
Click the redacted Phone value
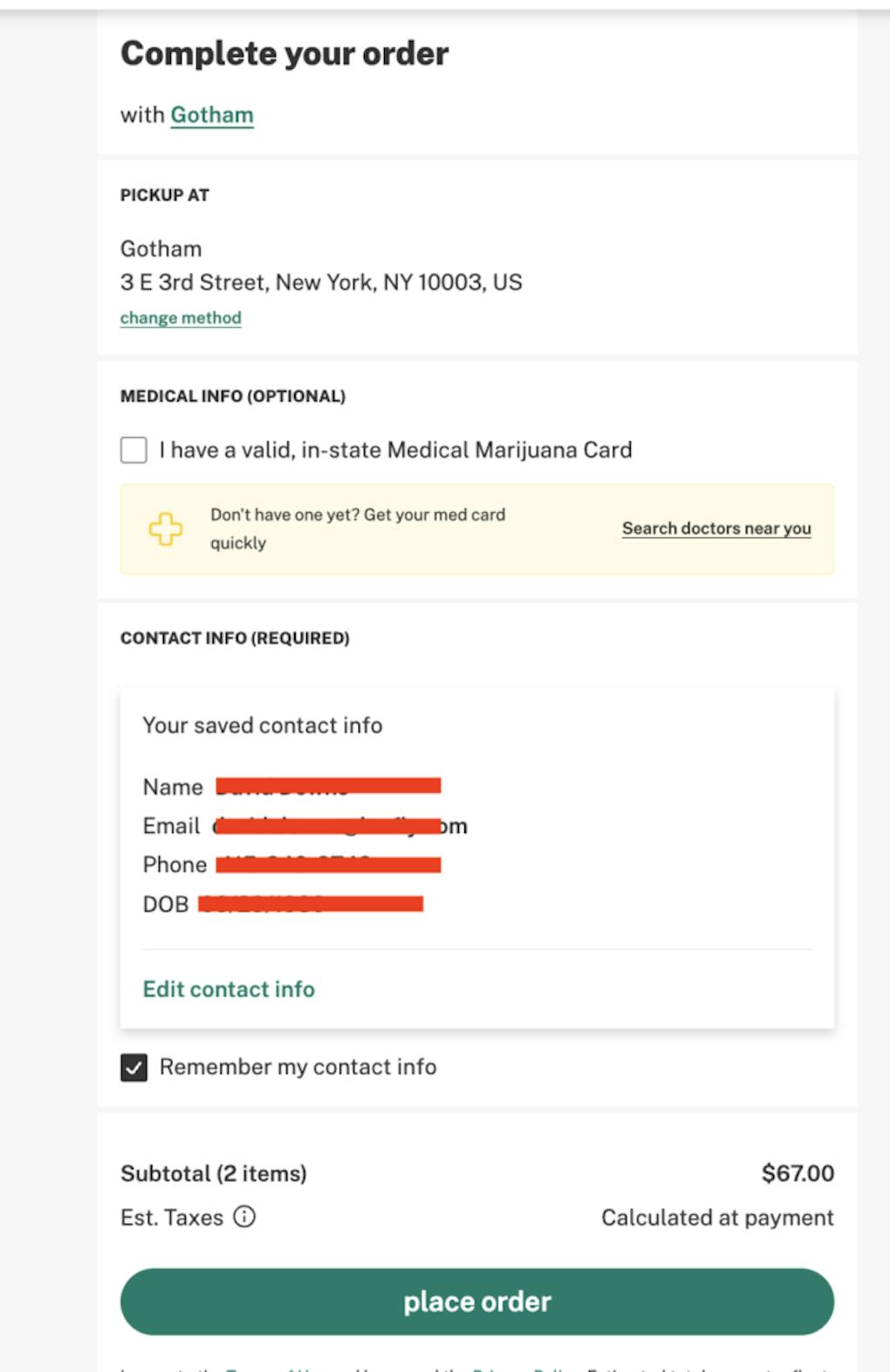point(328,865)
